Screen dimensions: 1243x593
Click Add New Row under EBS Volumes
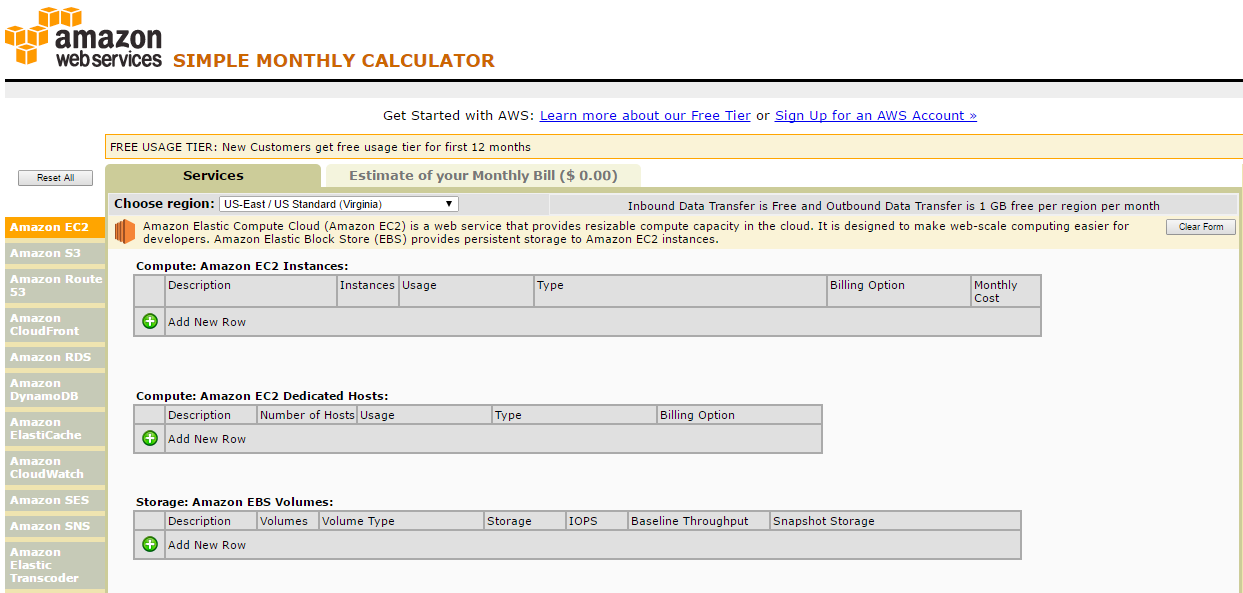[207, 545]
